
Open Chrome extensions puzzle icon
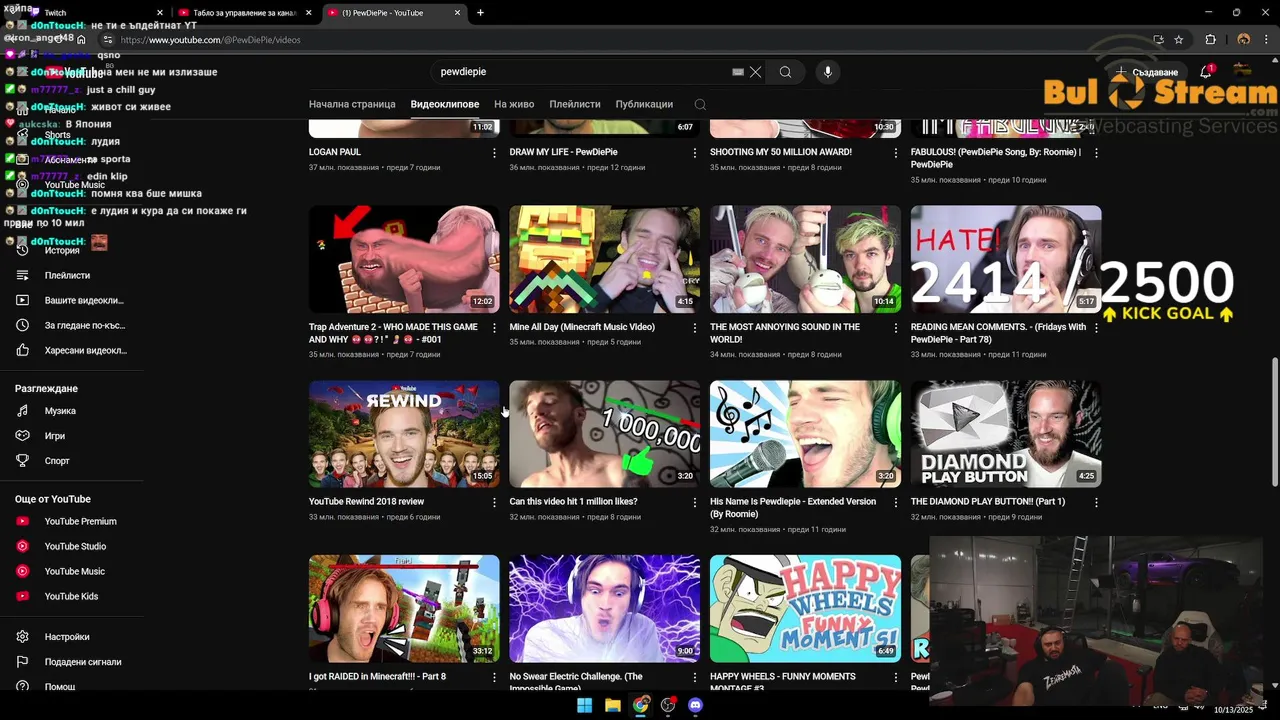[x=1210, y=40]
